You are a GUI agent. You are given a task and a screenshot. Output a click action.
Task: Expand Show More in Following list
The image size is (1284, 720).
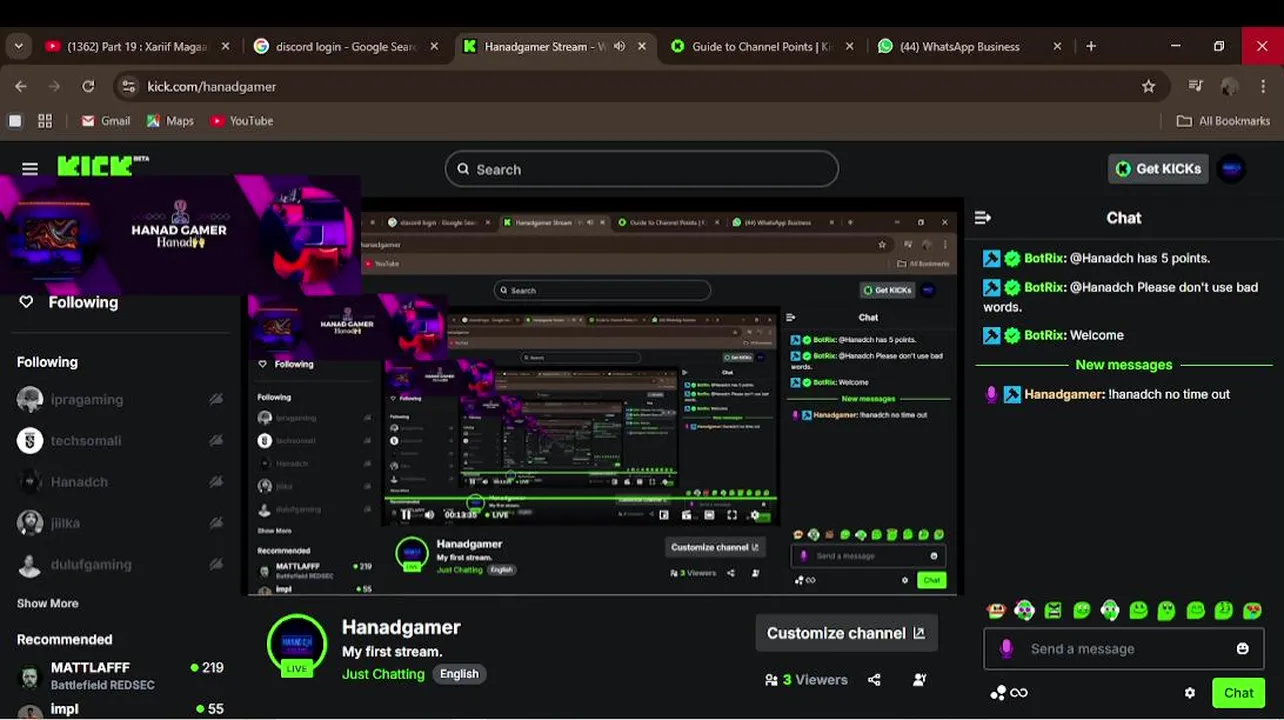[47, 603]
